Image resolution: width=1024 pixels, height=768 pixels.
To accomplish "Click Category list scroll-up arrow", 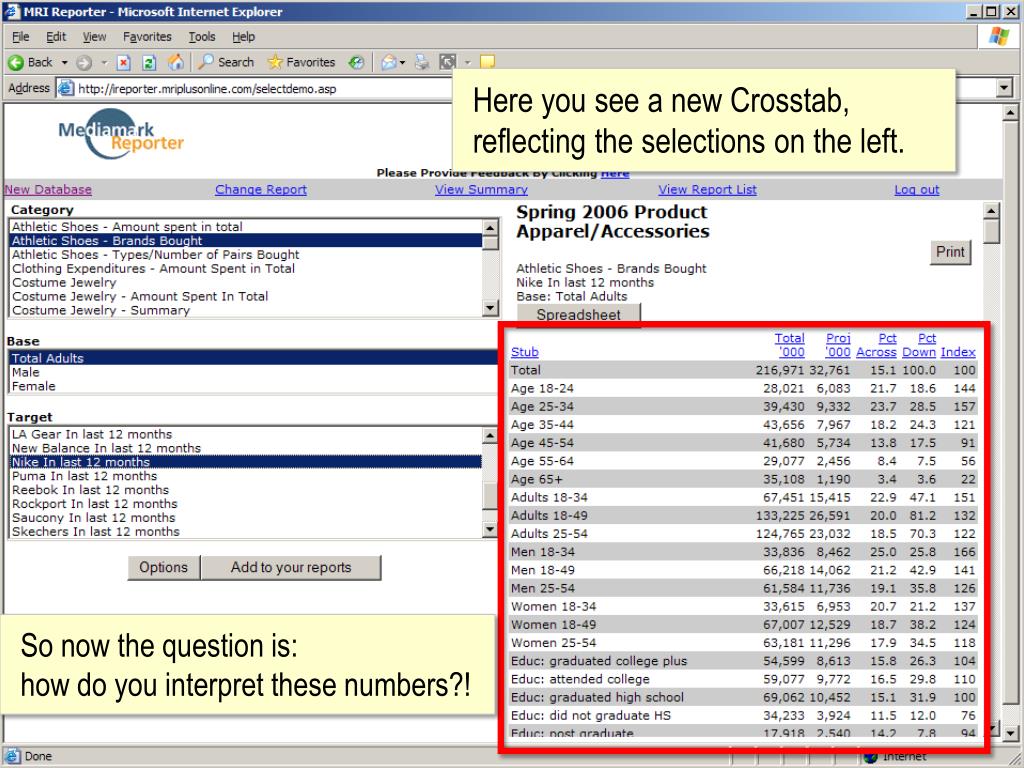I will (x=490, y=227).
